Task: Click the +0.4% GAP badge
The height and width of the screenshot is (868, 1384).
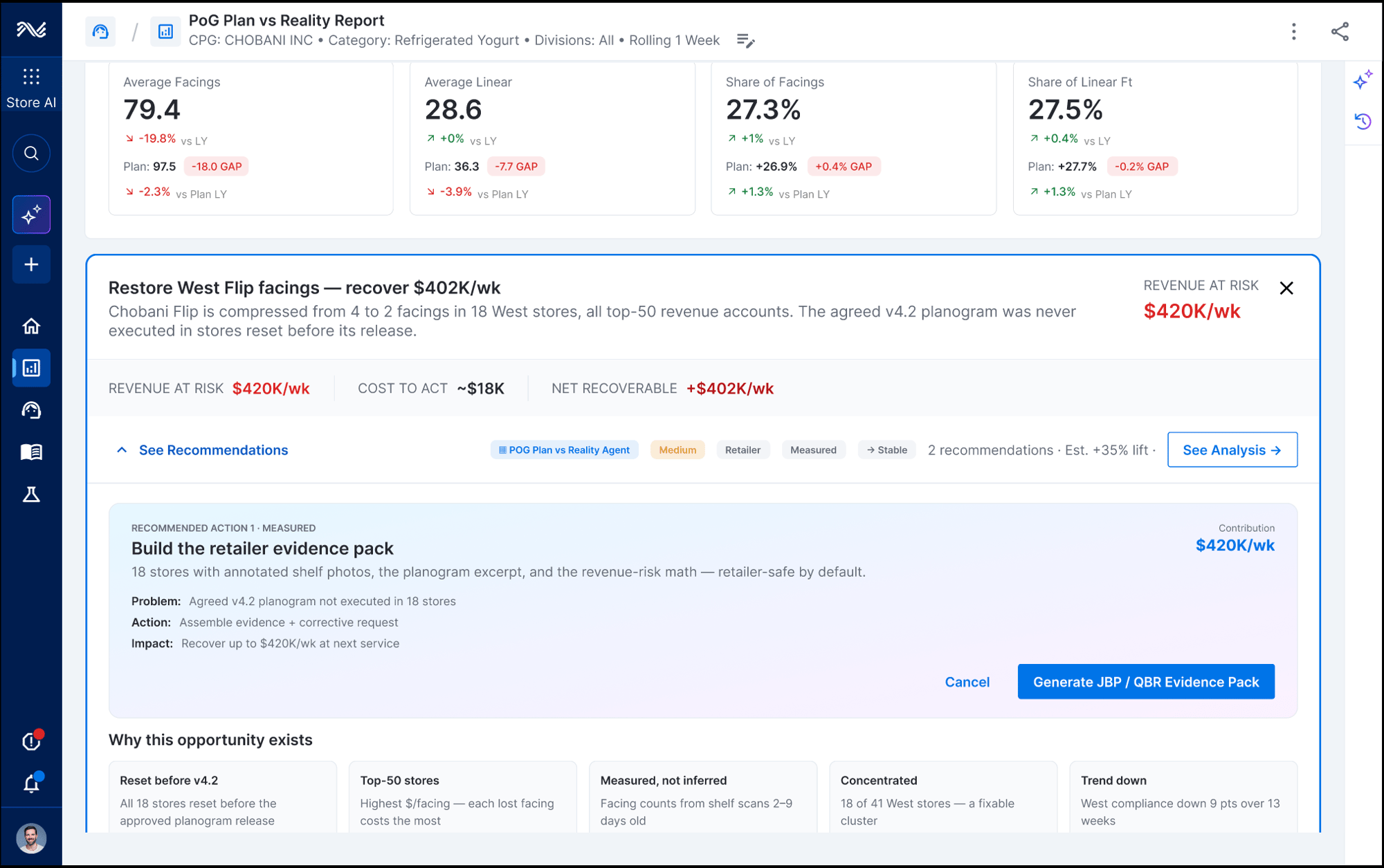Action: click(844, 167)
